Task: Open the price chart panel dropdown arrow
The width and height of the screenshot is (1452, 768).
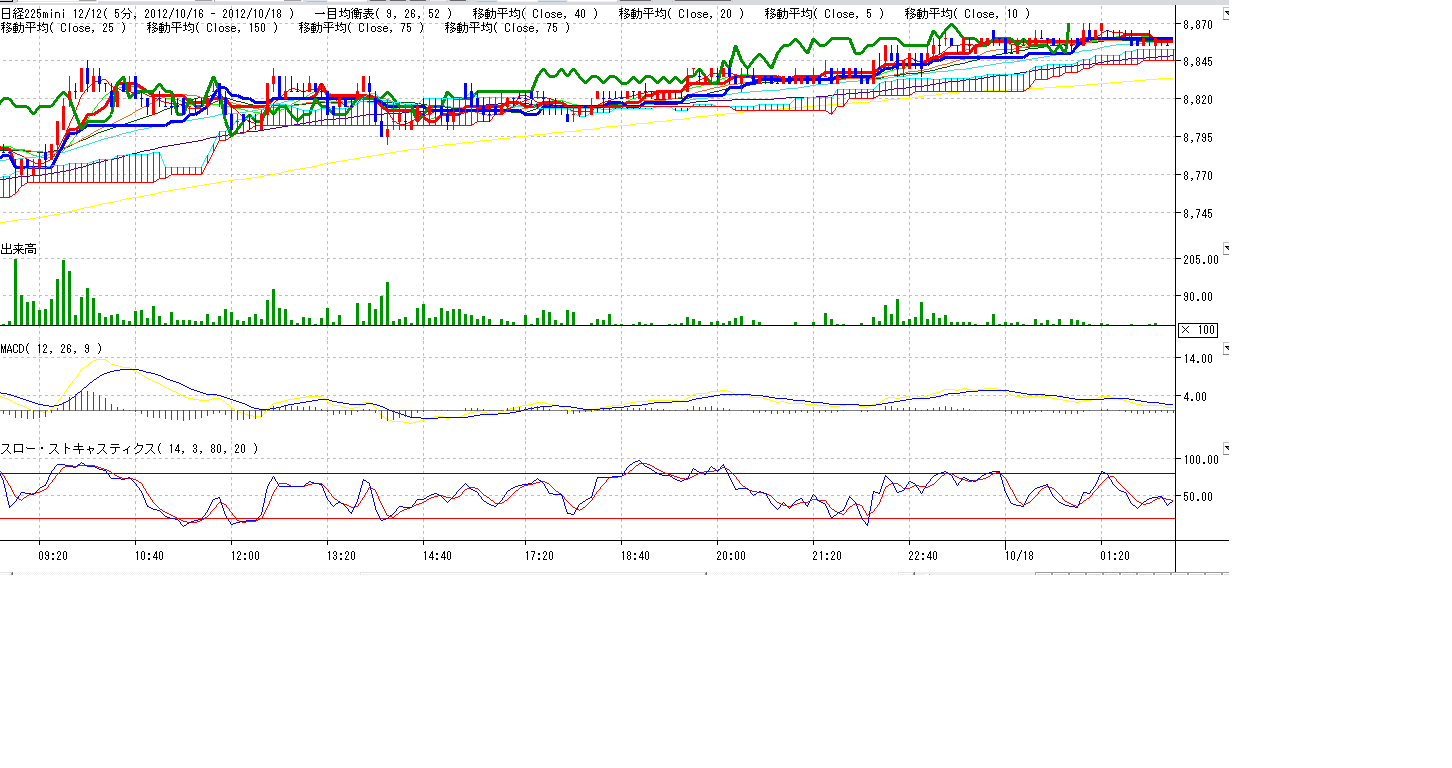Action: point(1227,15)
